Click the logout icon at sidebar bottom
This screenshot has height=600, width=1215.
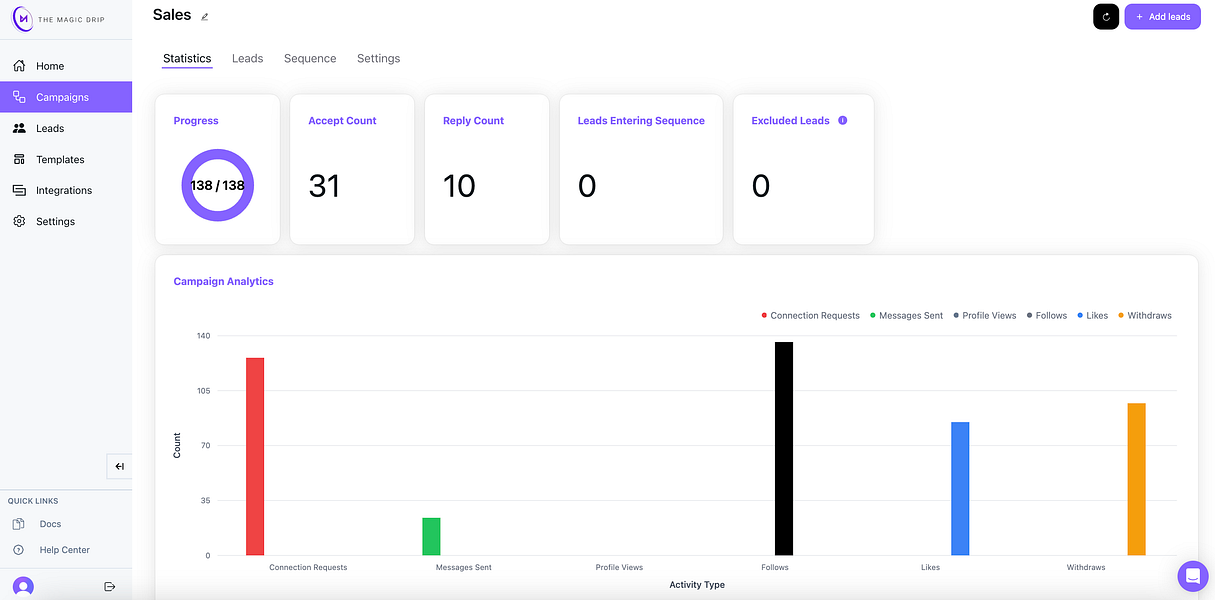pyautogui.click(x=110, y=586)
